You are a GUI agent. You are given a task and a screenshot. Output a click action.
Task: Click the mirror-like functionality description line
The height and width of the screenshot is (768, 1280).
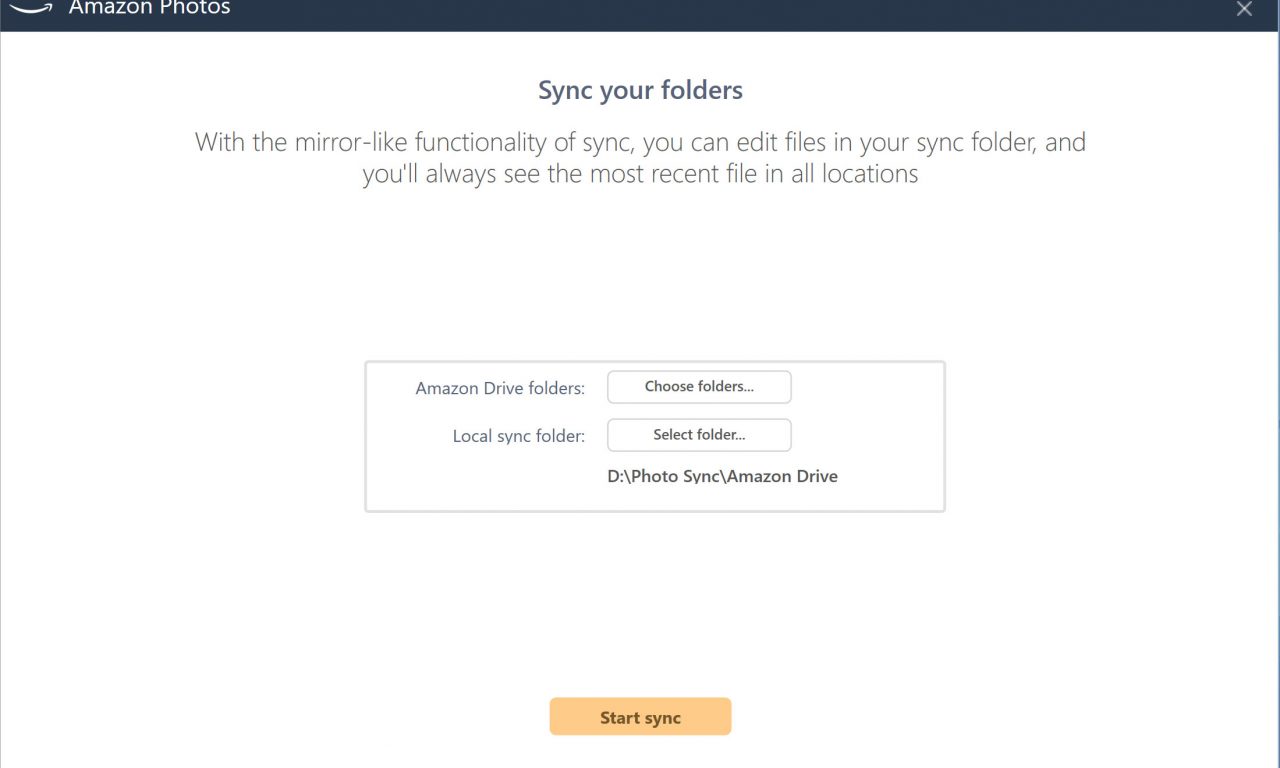[640, 142]
